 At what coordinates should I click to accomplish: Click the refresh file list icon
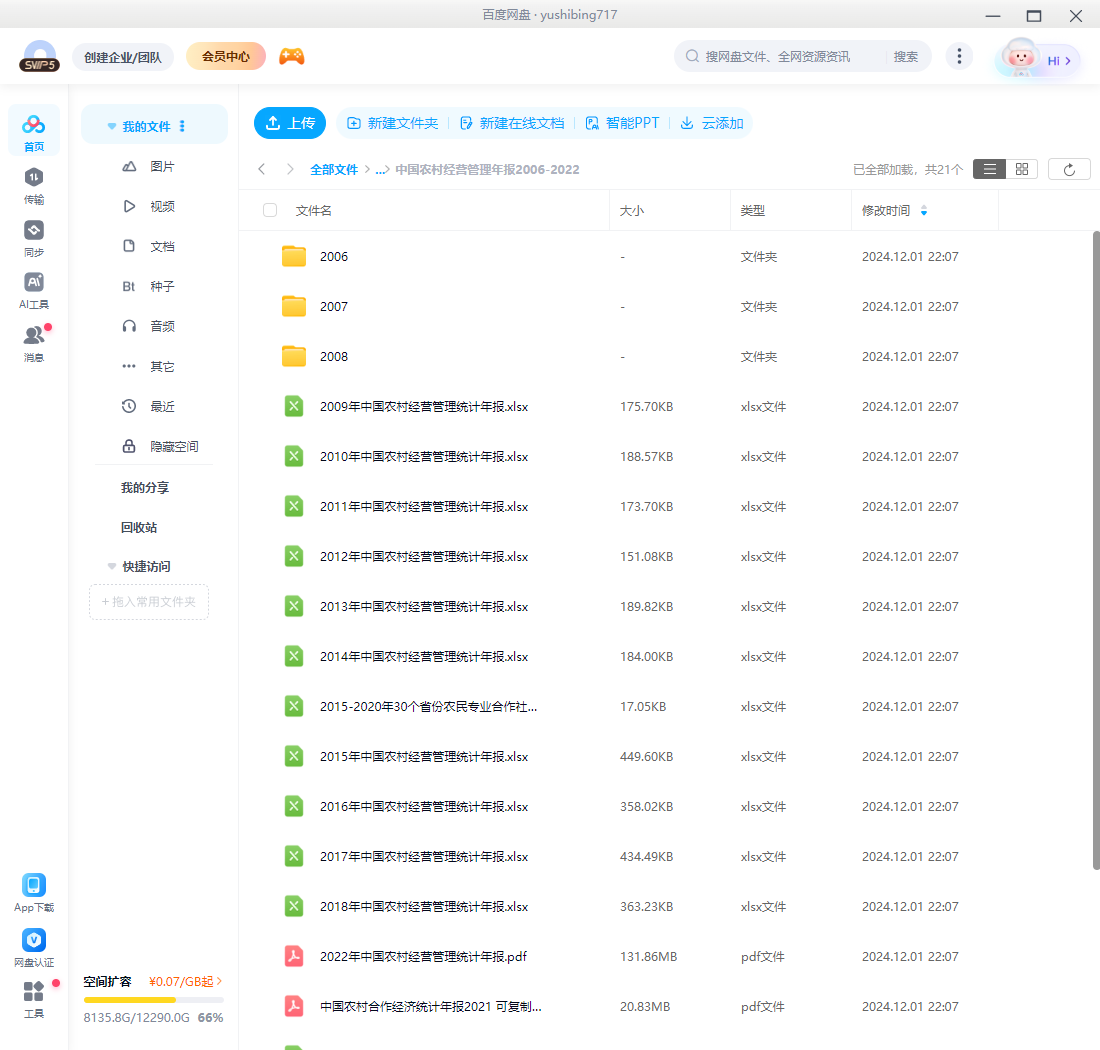[1068, 169]
